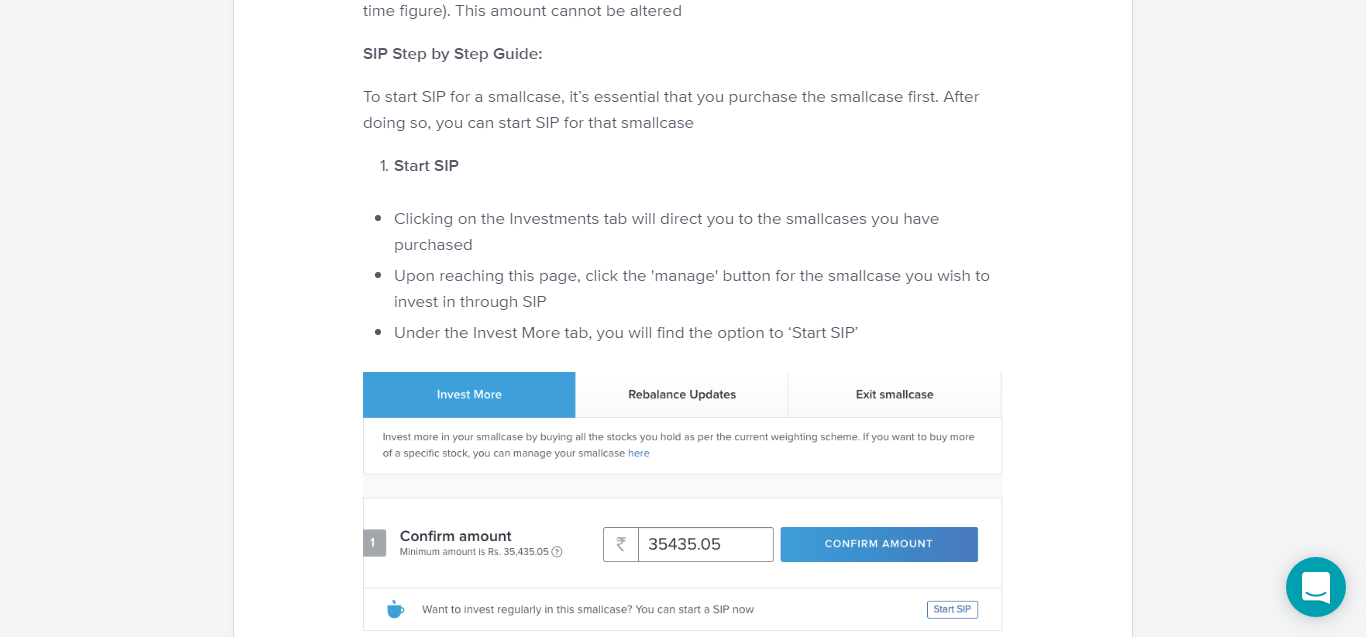Click the 'Confirm amount' label

[x=456, y=536]
